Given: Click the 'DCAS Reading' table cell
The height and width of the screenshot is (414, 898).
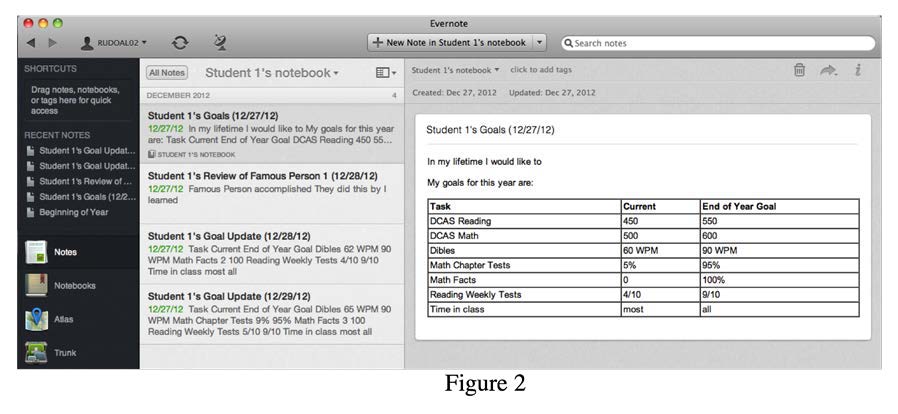Looking at the screenshot, I should [524, 221].
